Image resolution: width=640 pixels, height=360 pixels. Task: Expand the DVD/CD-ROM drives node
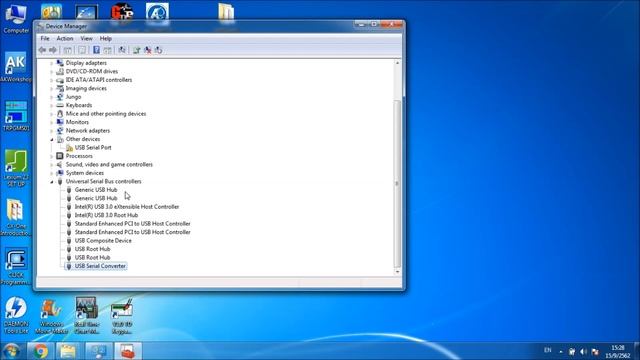click(x=52, y=72)
